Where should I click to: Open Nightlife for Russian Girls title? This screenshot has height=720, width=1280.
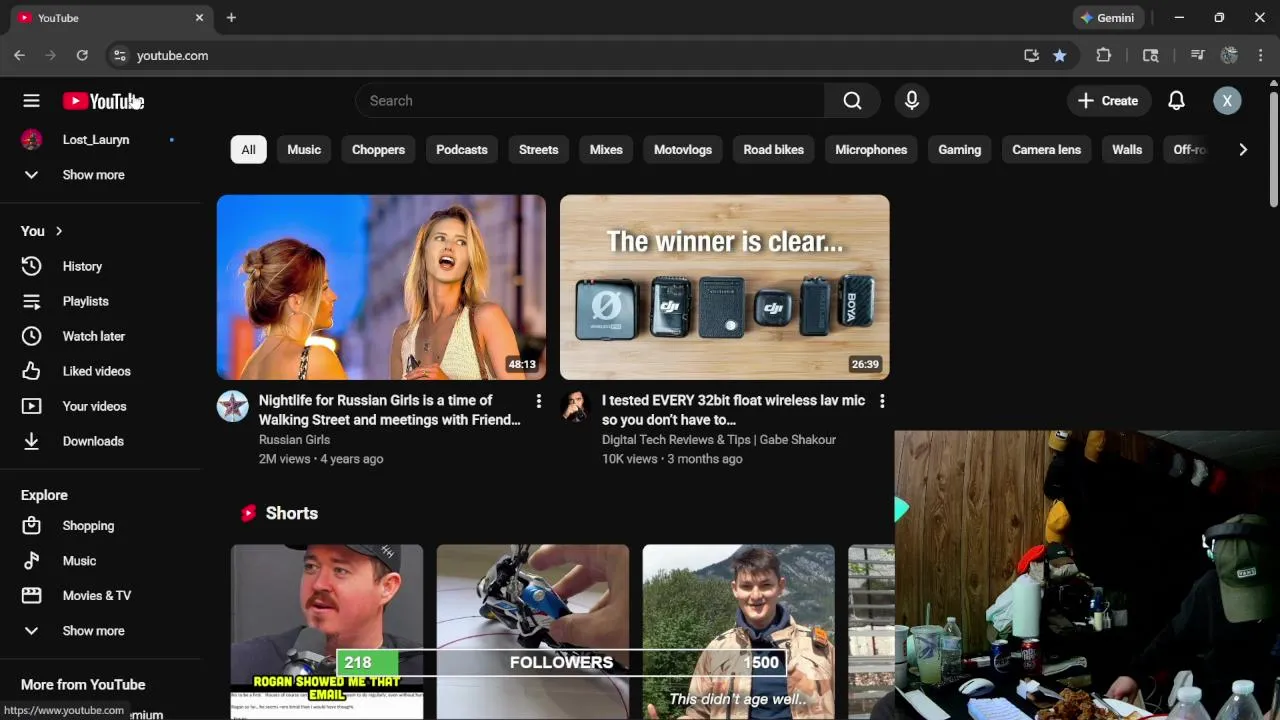pos(389,410)
